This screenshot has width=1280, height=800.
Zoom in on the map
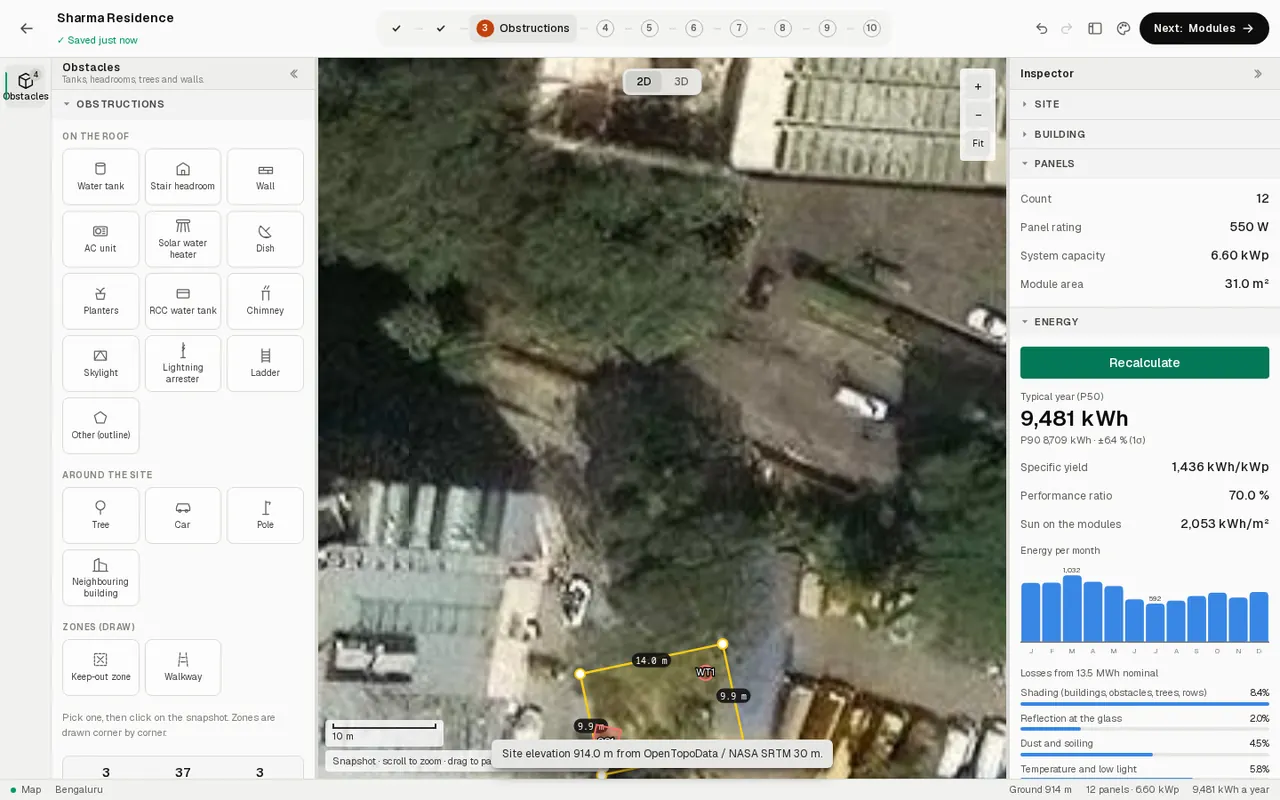point(978,87)
